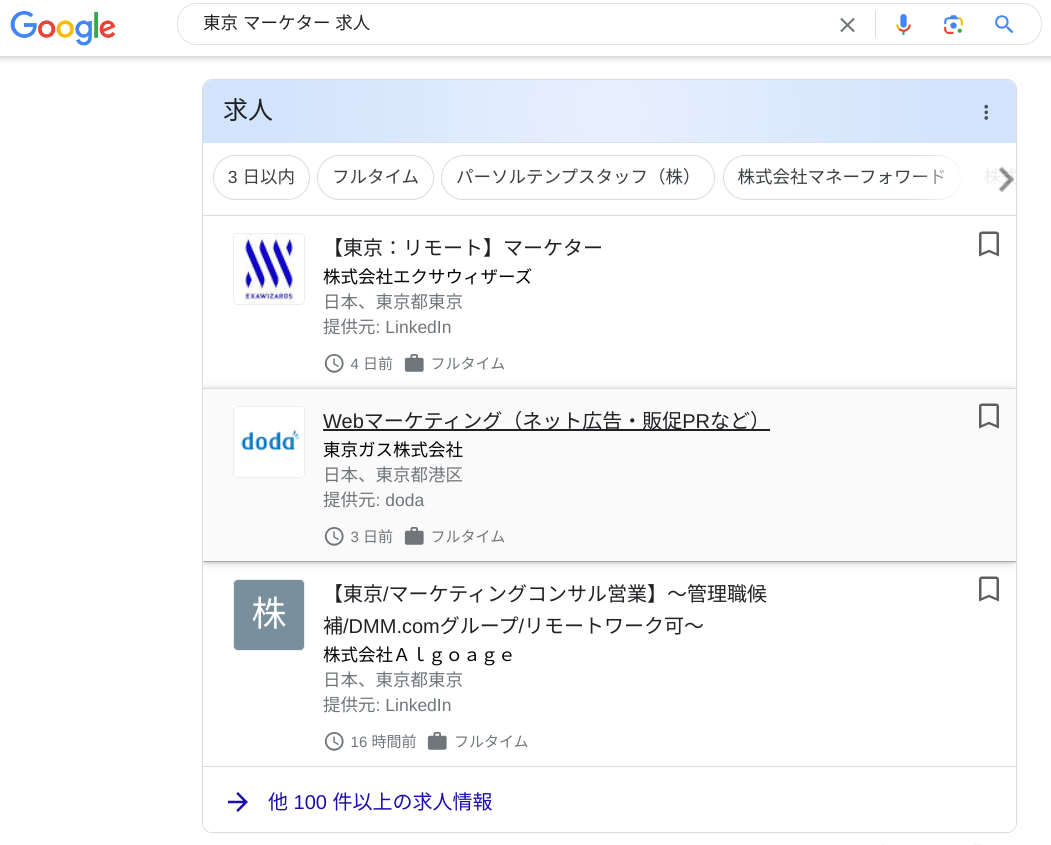Click the clock icon next to 3 日前
This screenshot has height=845, width=1051.
point(334,537)
